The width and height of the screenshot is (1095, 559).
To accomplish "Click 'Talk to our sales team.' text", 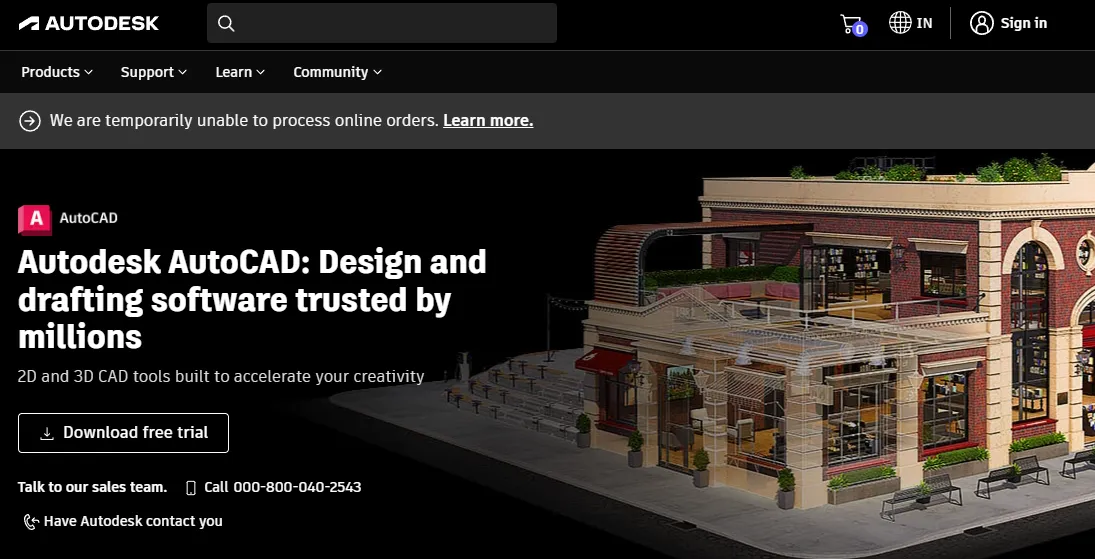I will [x=92, y=487].
